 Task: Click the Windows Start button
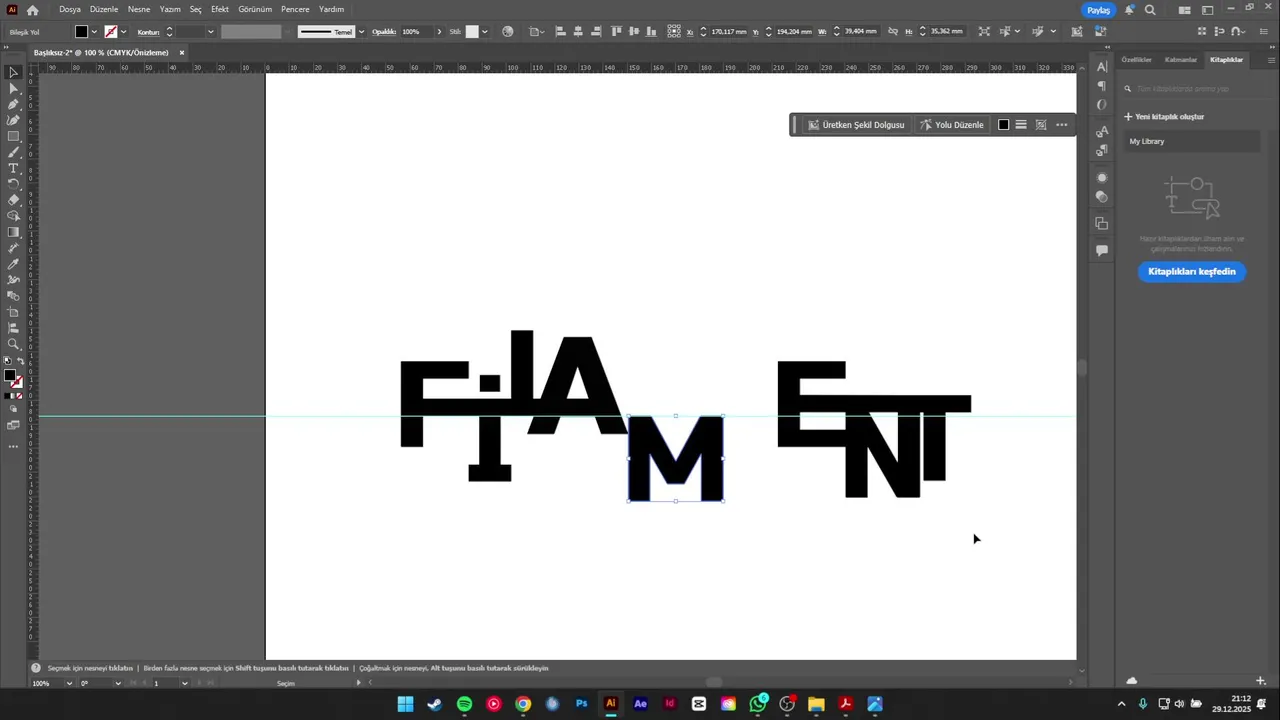click(405, 704)
